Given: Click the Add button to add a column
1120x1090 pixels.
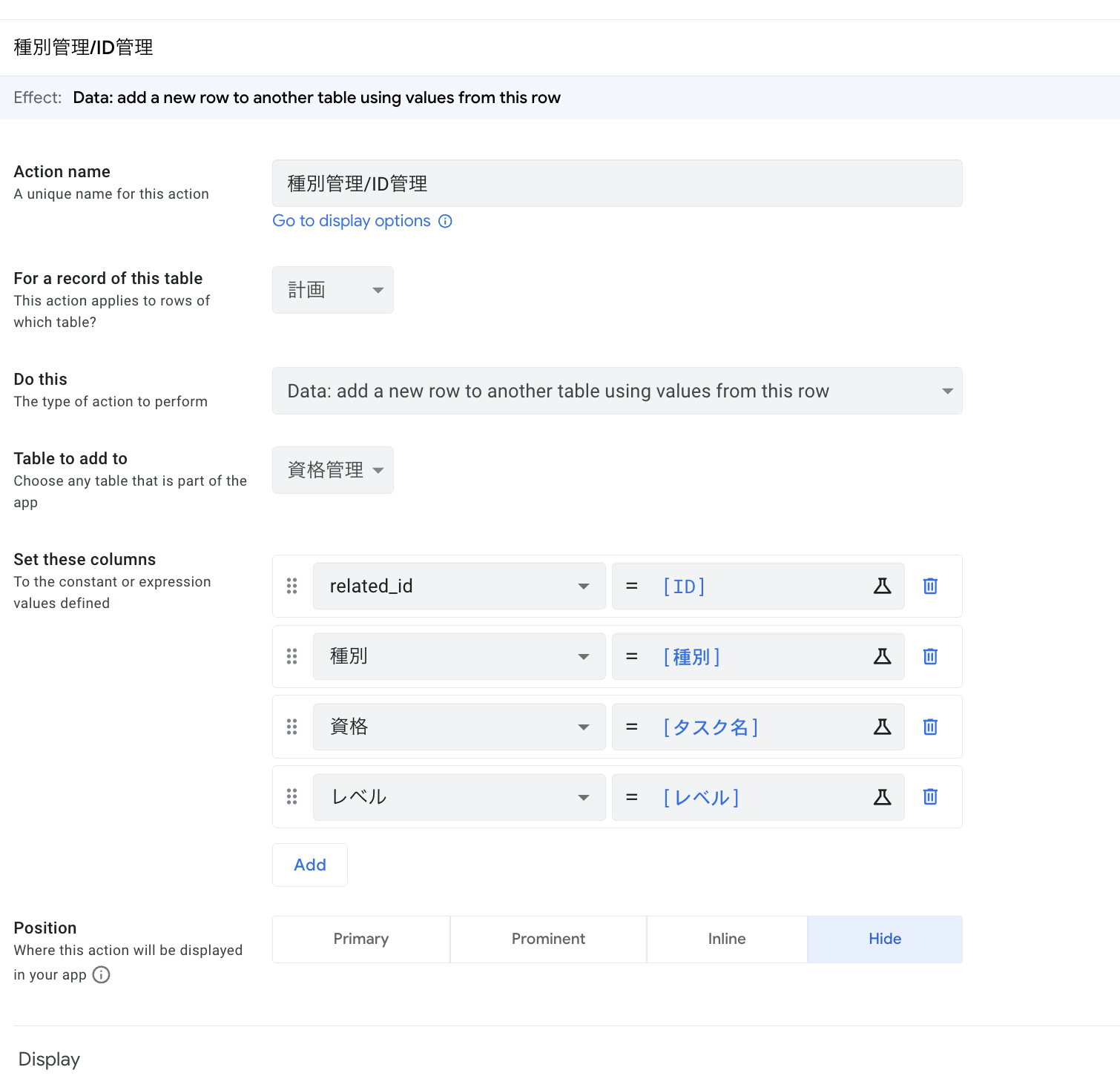Looking at the screenshot, I should coord(310,865).
